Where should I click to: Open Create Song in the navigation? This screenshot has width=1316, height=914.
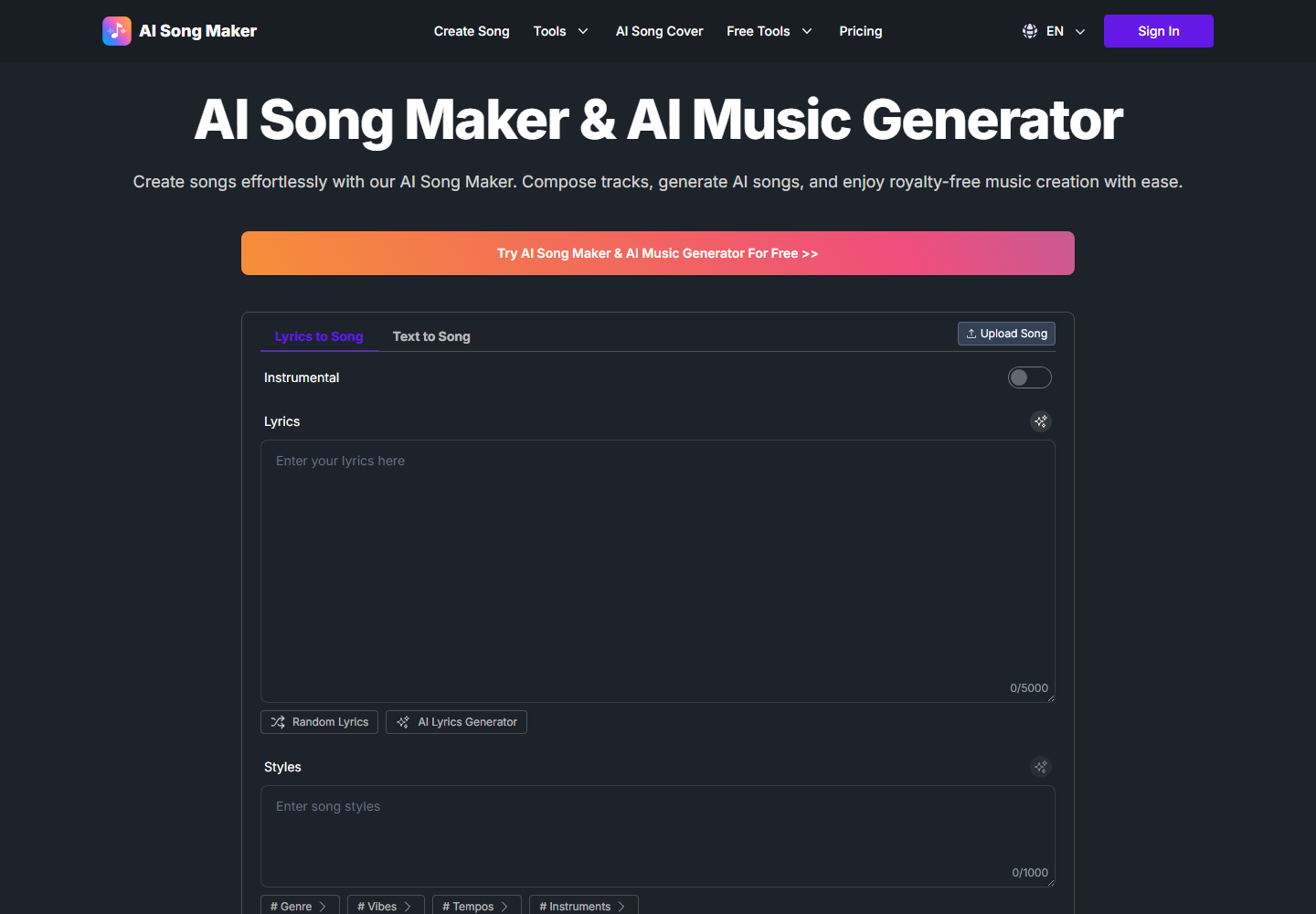[472, 31]
